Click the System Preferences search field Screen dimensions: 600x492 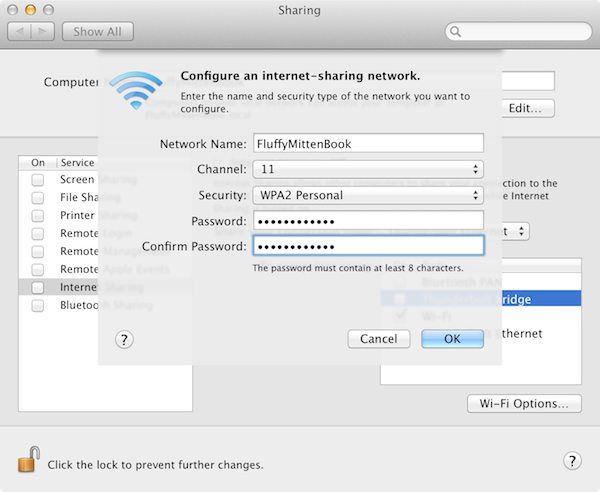tap(518, 31)
